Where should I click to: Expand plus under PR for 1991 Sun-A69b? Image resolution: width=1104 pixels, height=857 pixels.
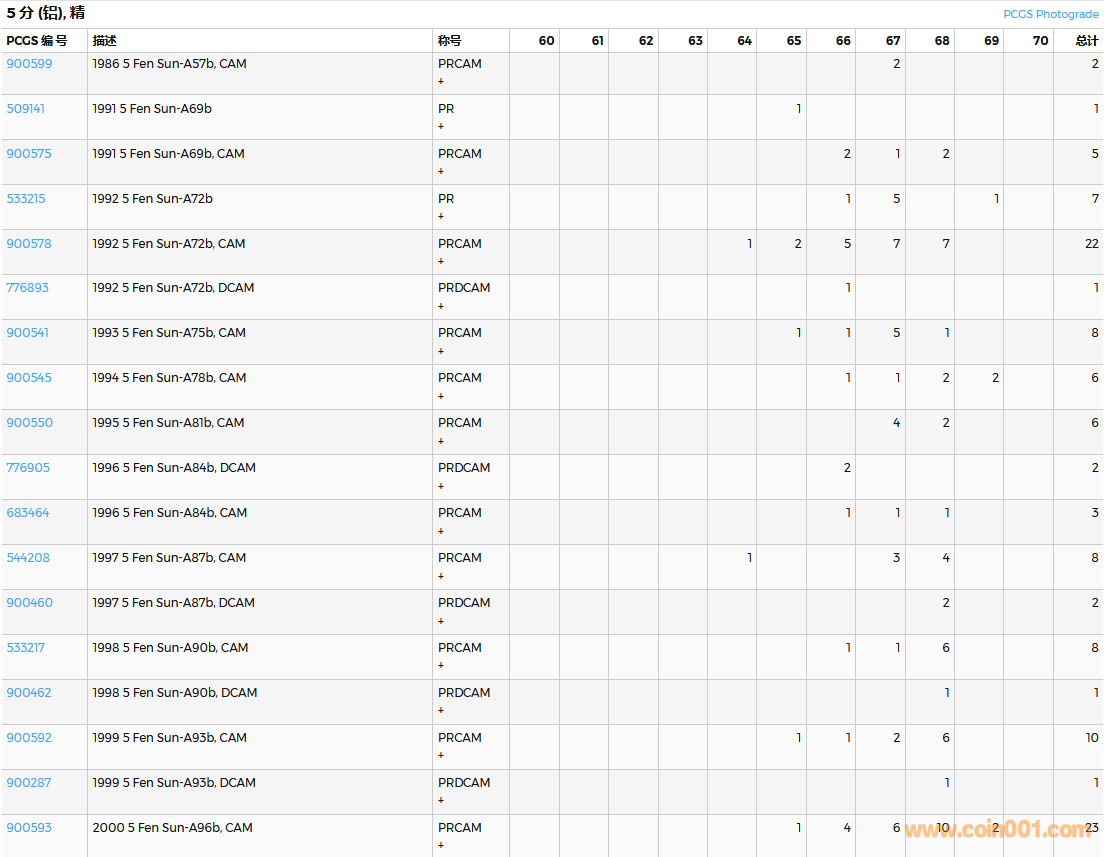point(441,126)
